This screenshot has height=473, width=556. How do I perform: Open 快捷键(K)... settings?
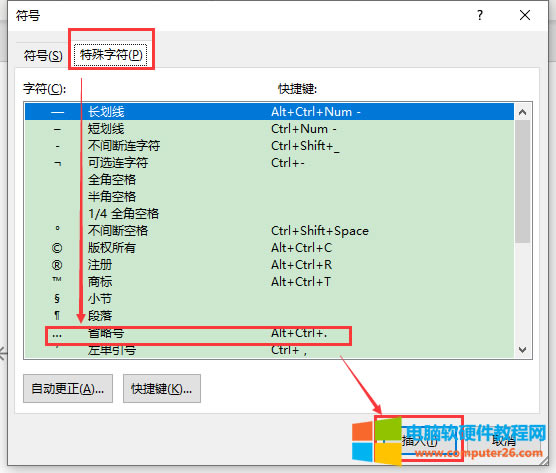(162, 389)
